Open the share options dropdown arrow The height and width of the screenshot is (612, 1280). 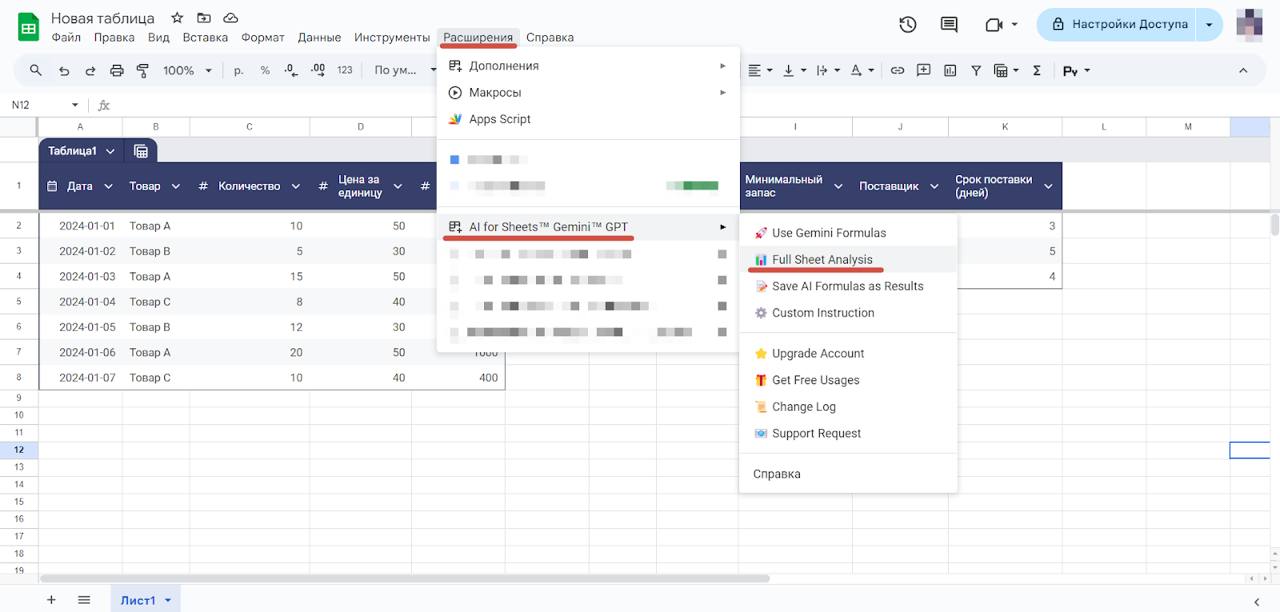click(1209, 24)
